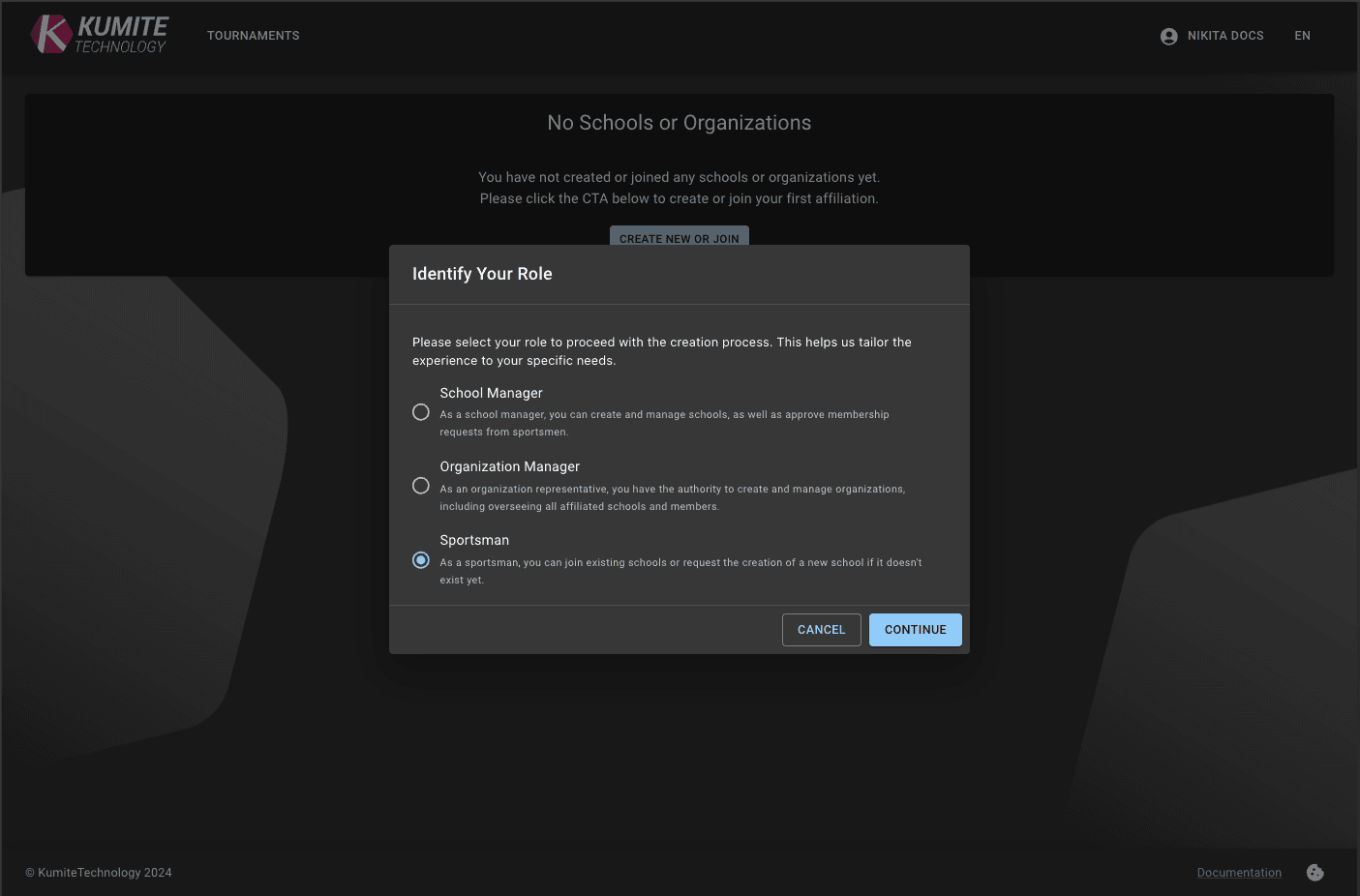The height and width of the screenshot is (896, 1360).
Task: Go to the Tournaments menu item
Action: [253, 36]
